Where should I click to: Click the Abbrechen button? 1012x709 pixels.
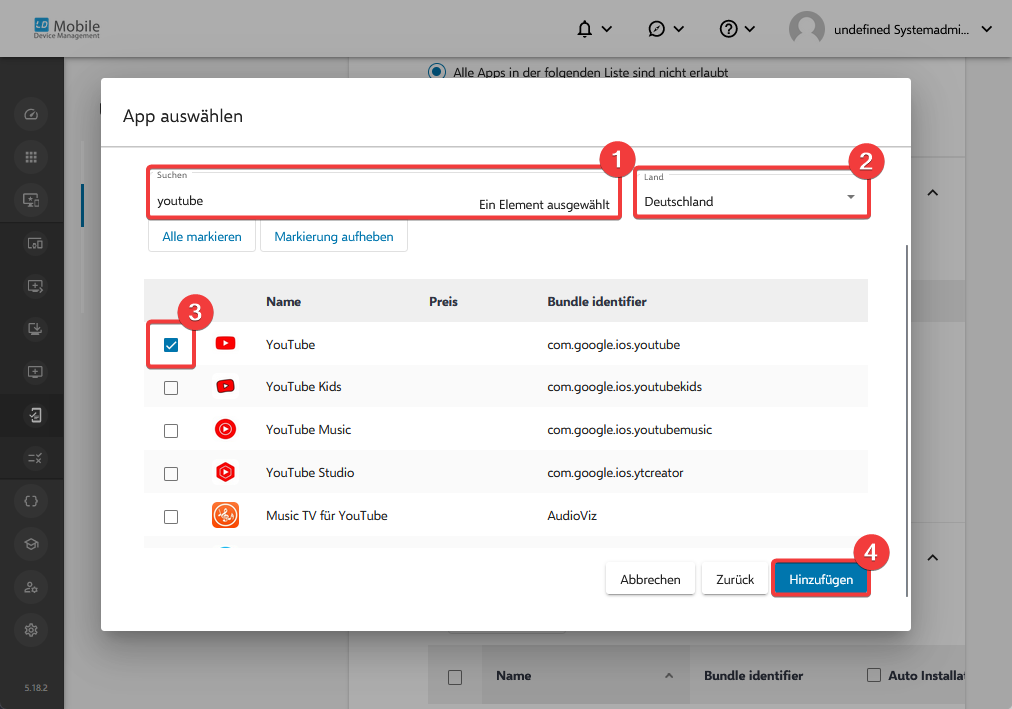(650, 579)
